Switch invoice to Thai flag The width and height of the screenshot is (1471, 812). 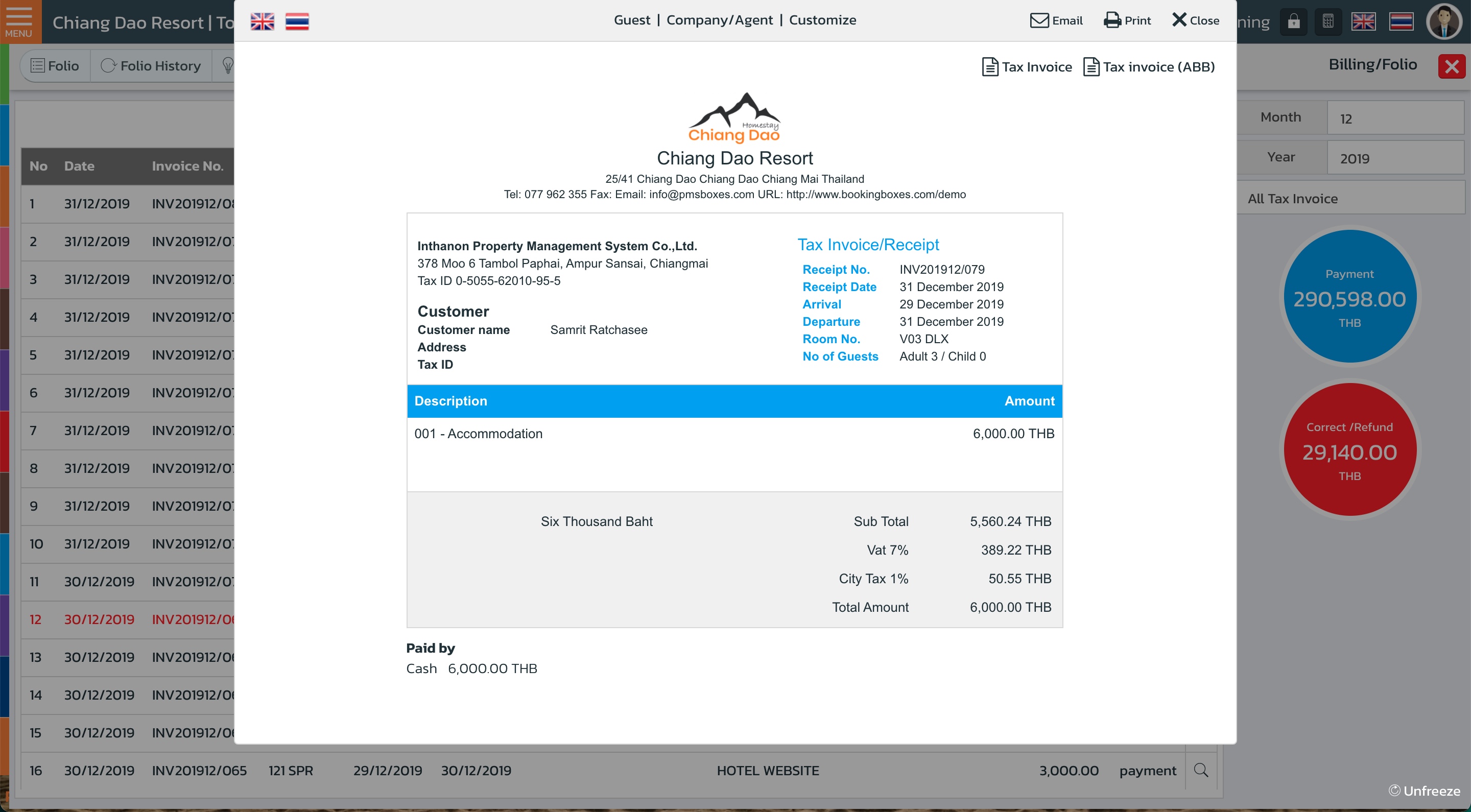(297, 21)
